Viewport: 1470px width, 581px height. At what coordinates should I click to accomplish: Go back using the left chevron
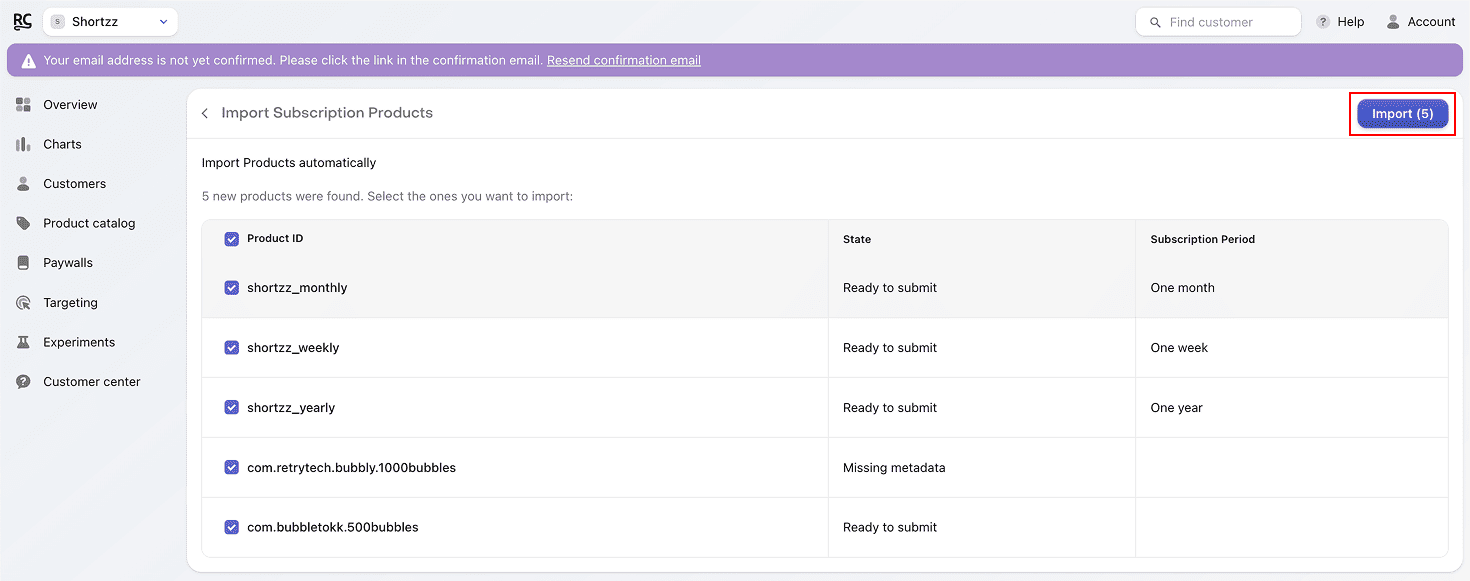tap(205, 114)
